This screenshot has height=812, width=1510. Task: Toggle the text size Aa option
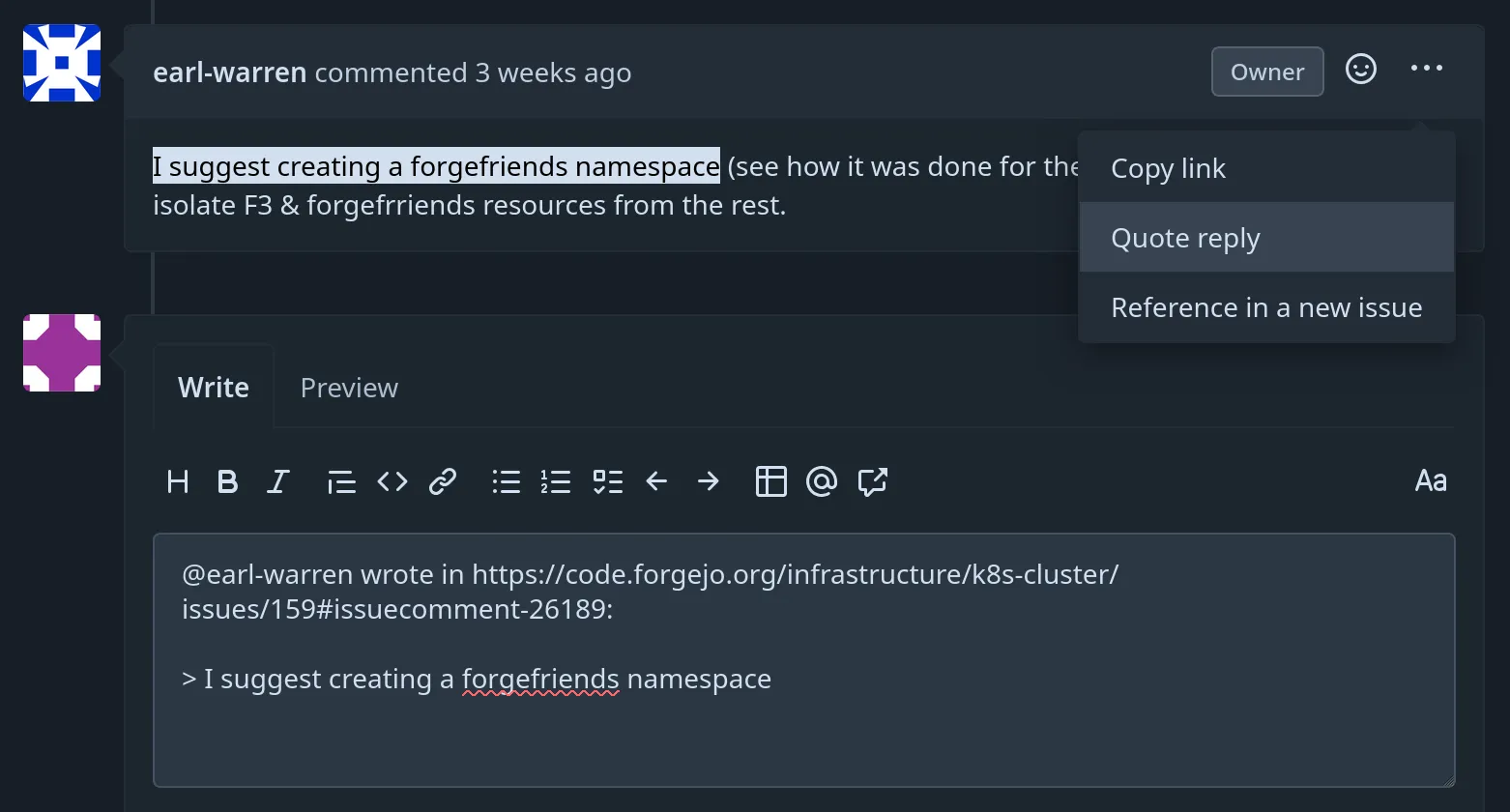[1432, 480]
